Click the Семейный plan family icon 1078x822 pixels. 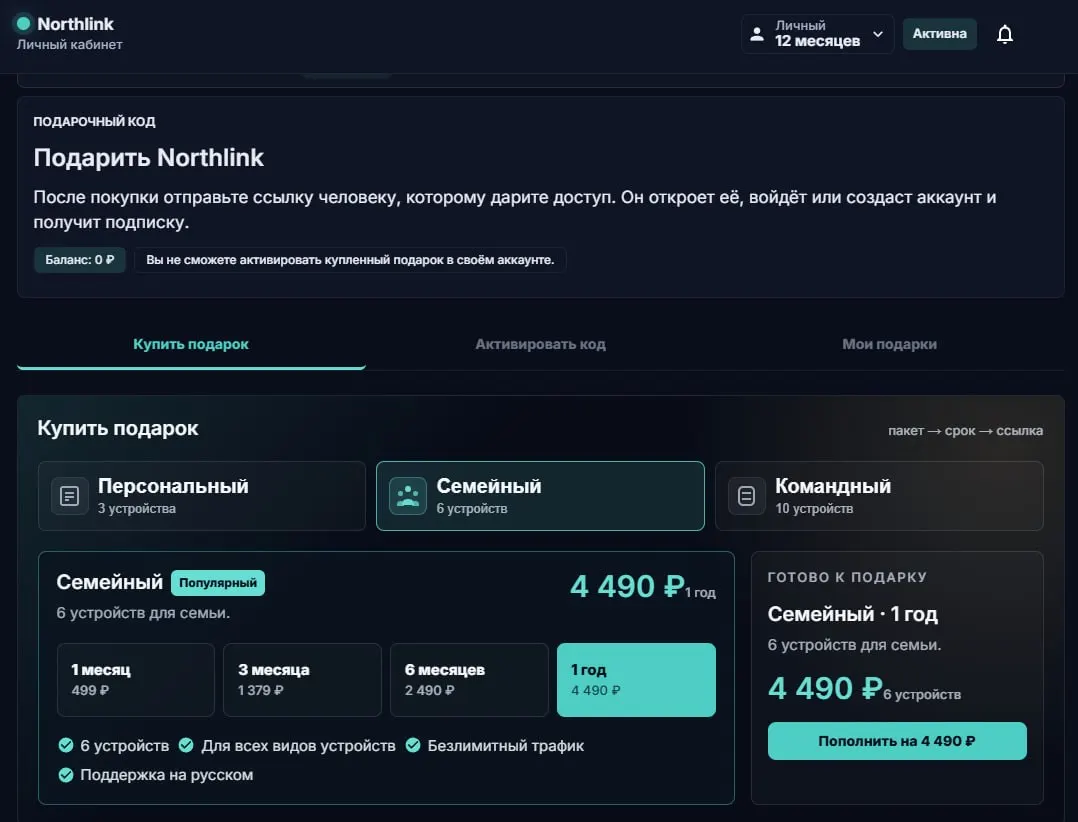[x=408, y=496]
